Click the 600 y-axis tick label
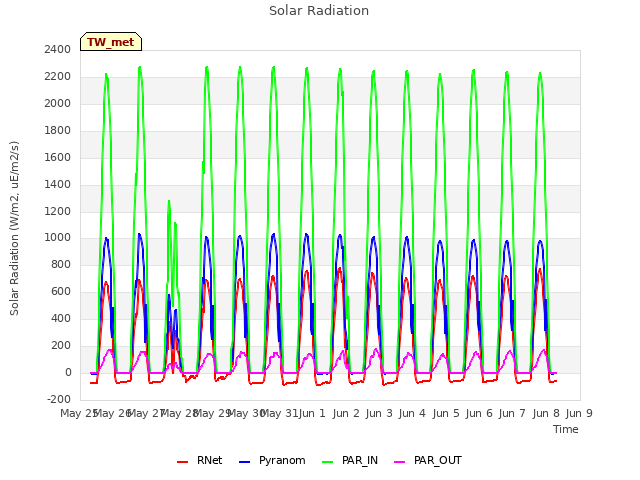The width and height of the screenshot is (640, 480). (x=61, y=291)
